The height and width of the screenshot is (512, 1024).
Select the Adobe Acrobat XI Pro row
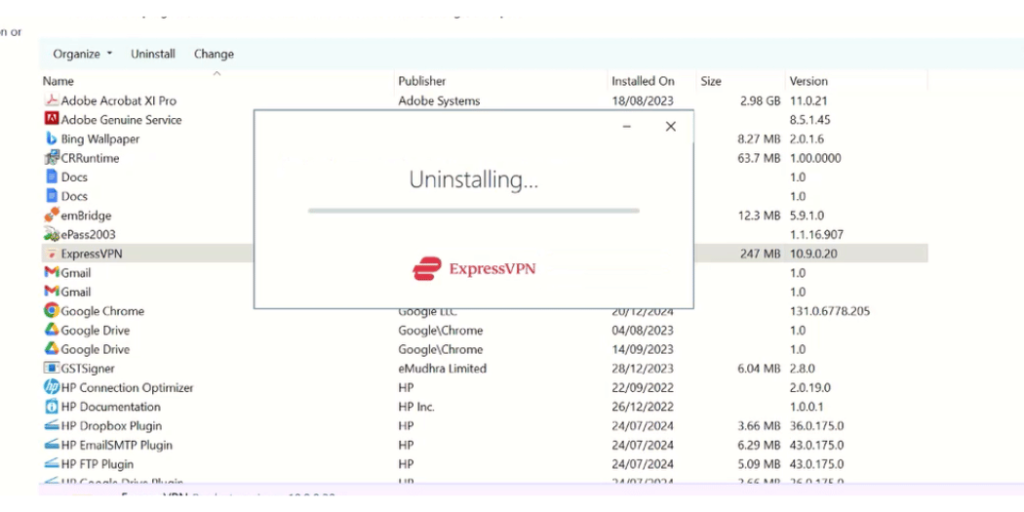(485, 101)
